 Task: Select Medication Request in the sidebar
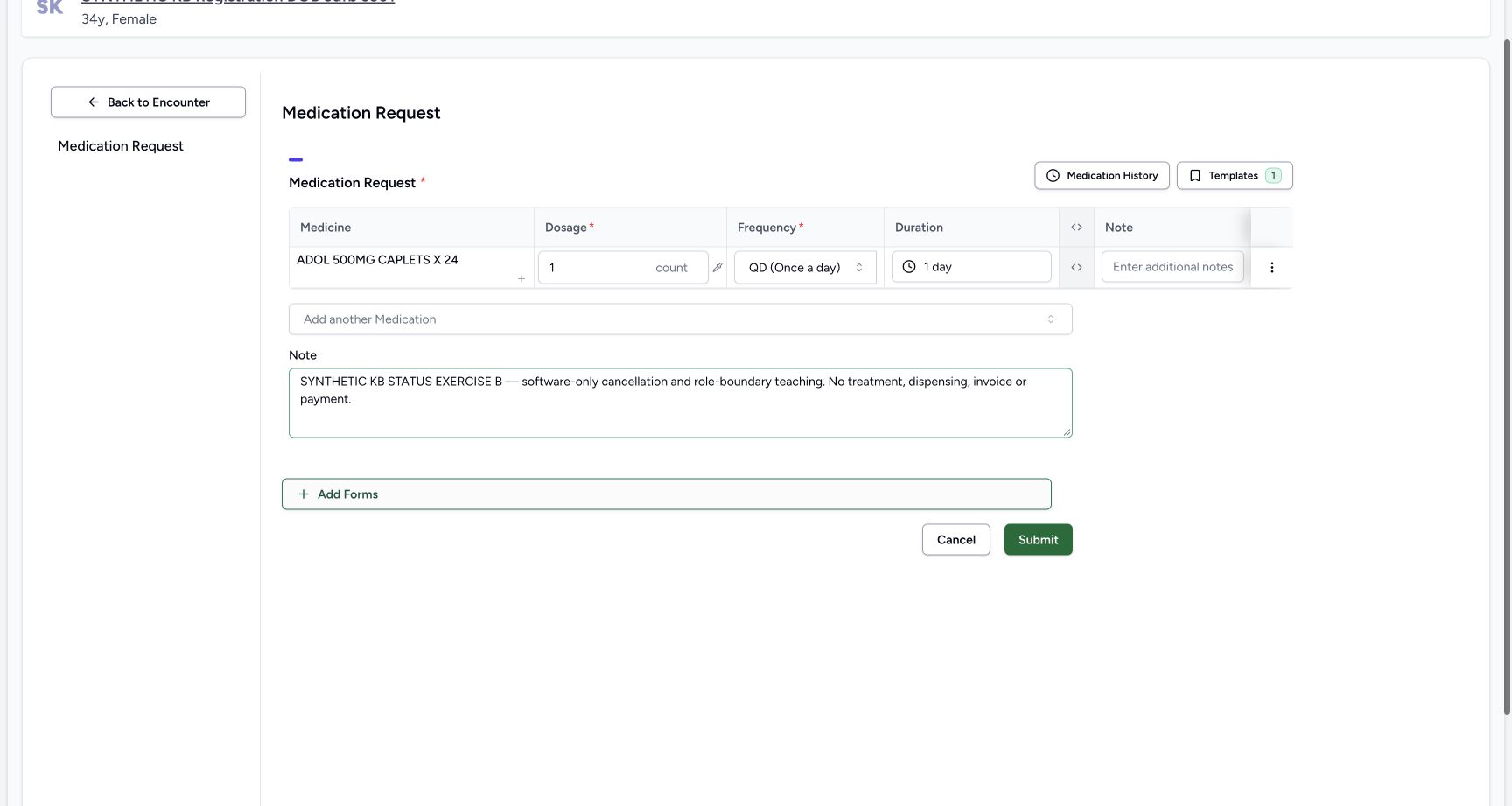121,146
